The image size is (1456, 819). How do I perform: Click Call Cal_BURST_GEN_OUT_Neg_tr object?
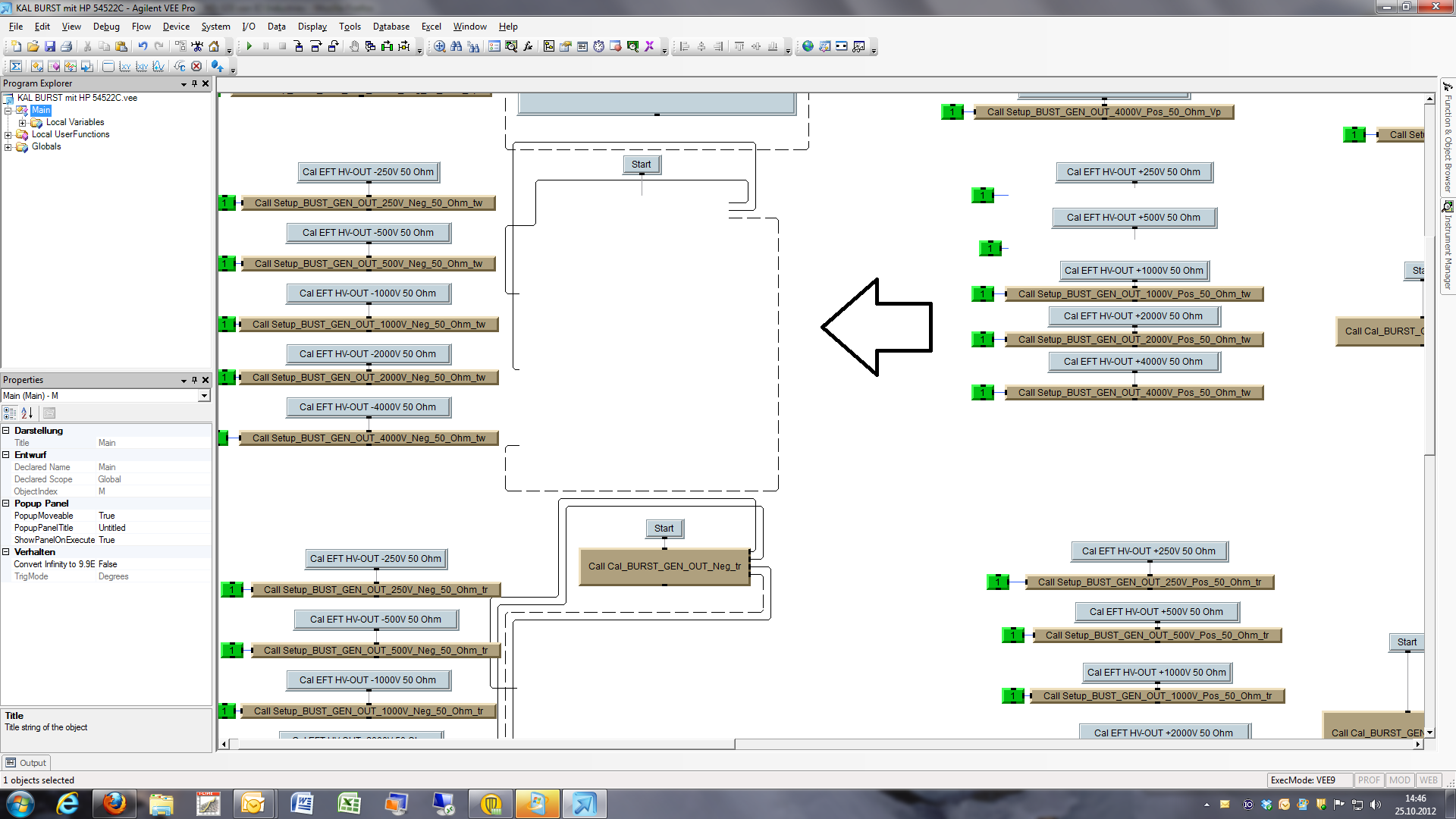664,566
